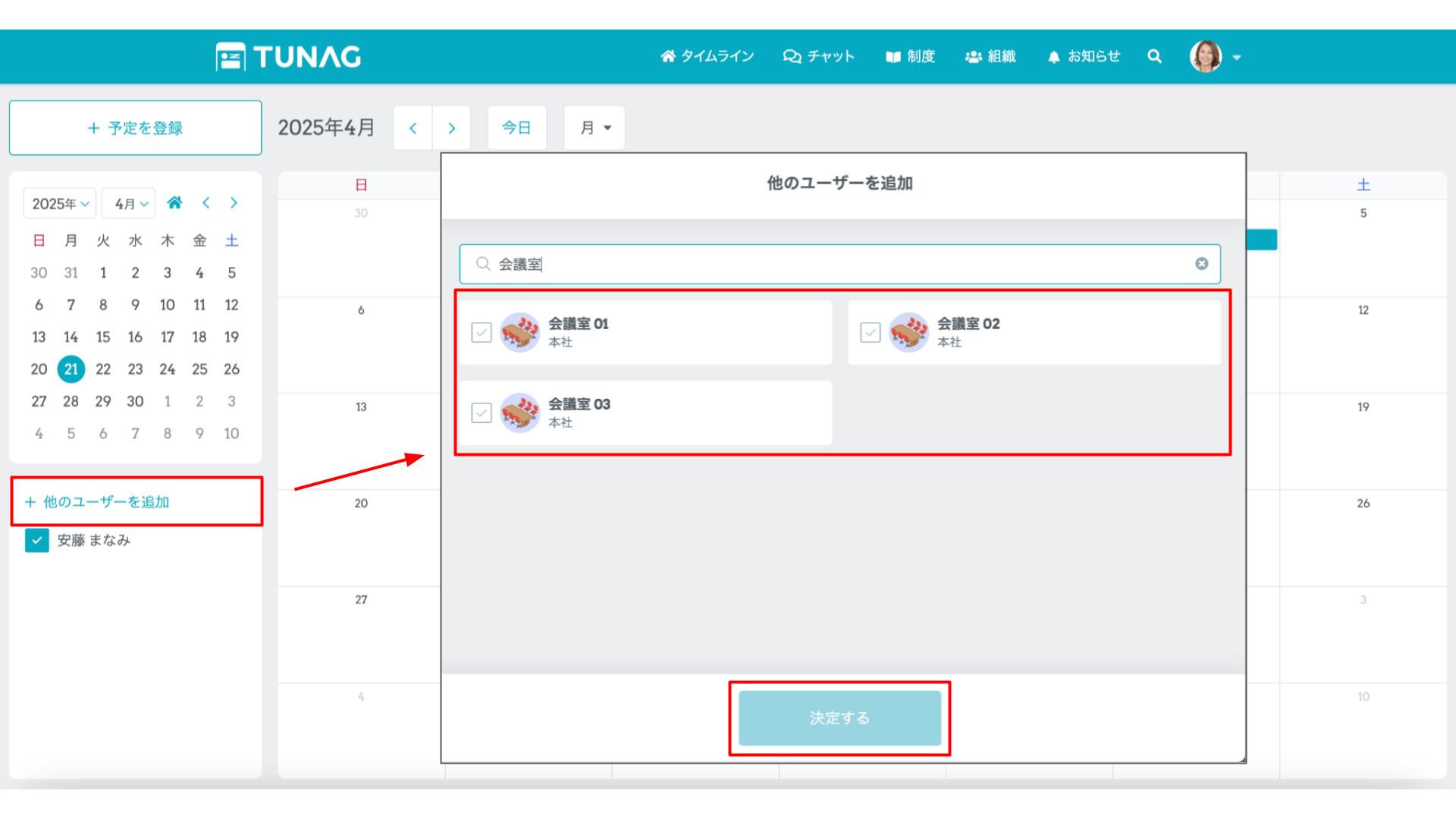
Task: Select day 12 in mini calendar
Action: 231,305
